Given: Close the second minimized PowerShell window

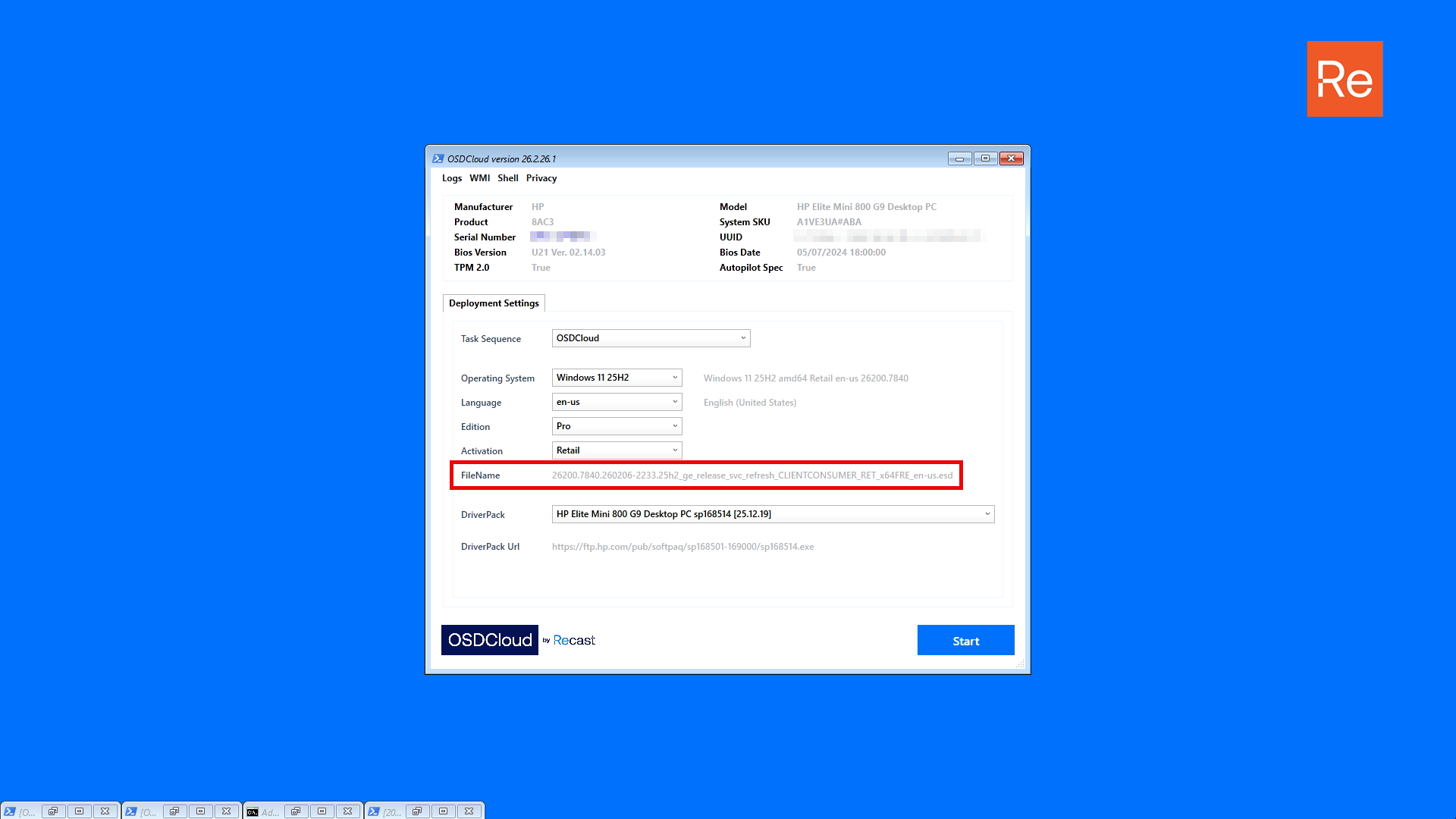Looking at the screenshot, I should tap(226, 811).
